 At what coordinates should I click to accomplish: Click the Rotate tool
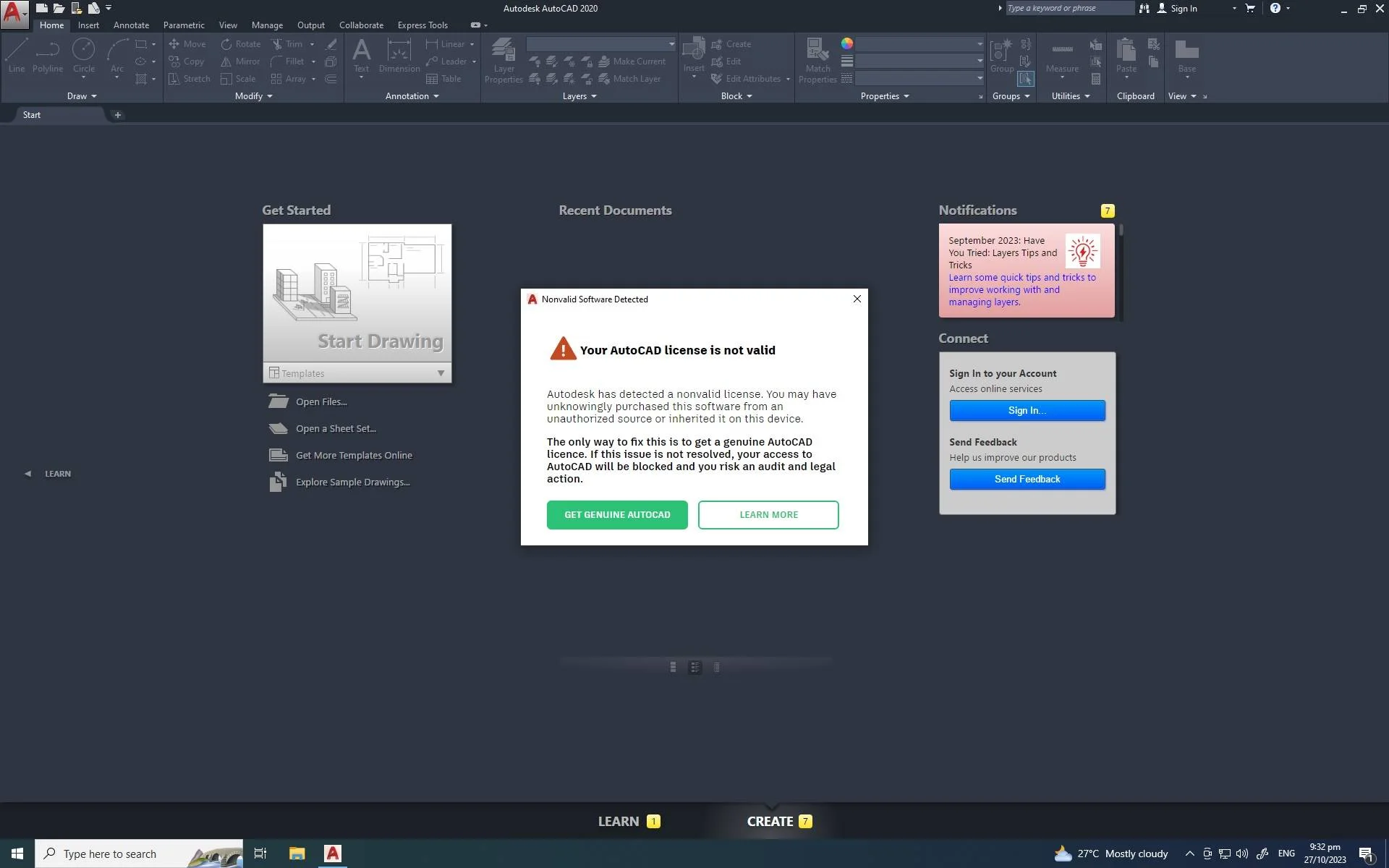tap(241, 44)
